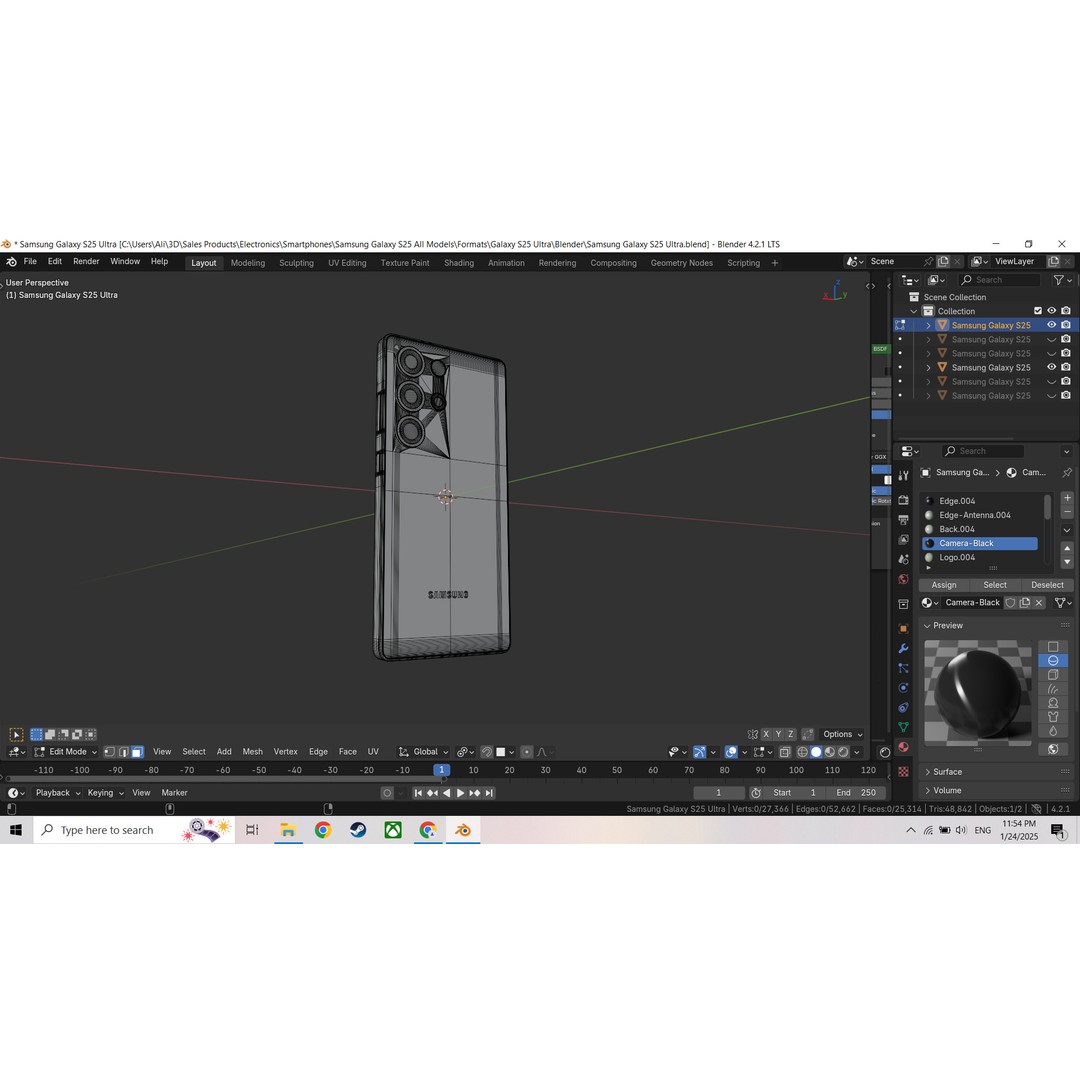The height and width of the screenshot is (1080, 1080).
Task: Open the Object properties tab icon
Action: tap(903, 628)
